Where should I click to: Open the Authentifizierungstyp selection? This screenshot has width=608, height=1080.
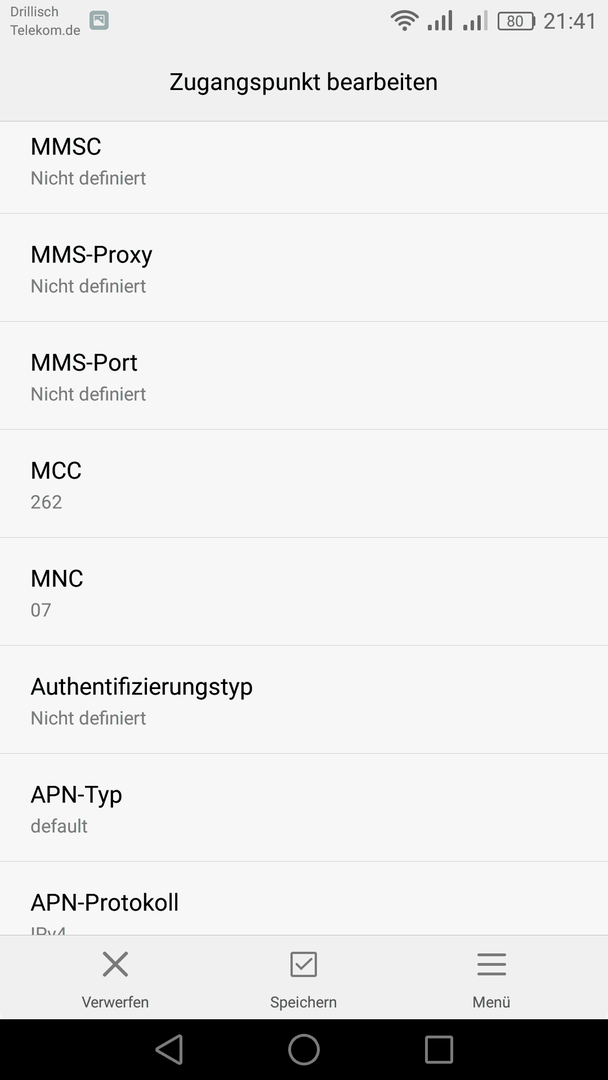tap(304, 700)
